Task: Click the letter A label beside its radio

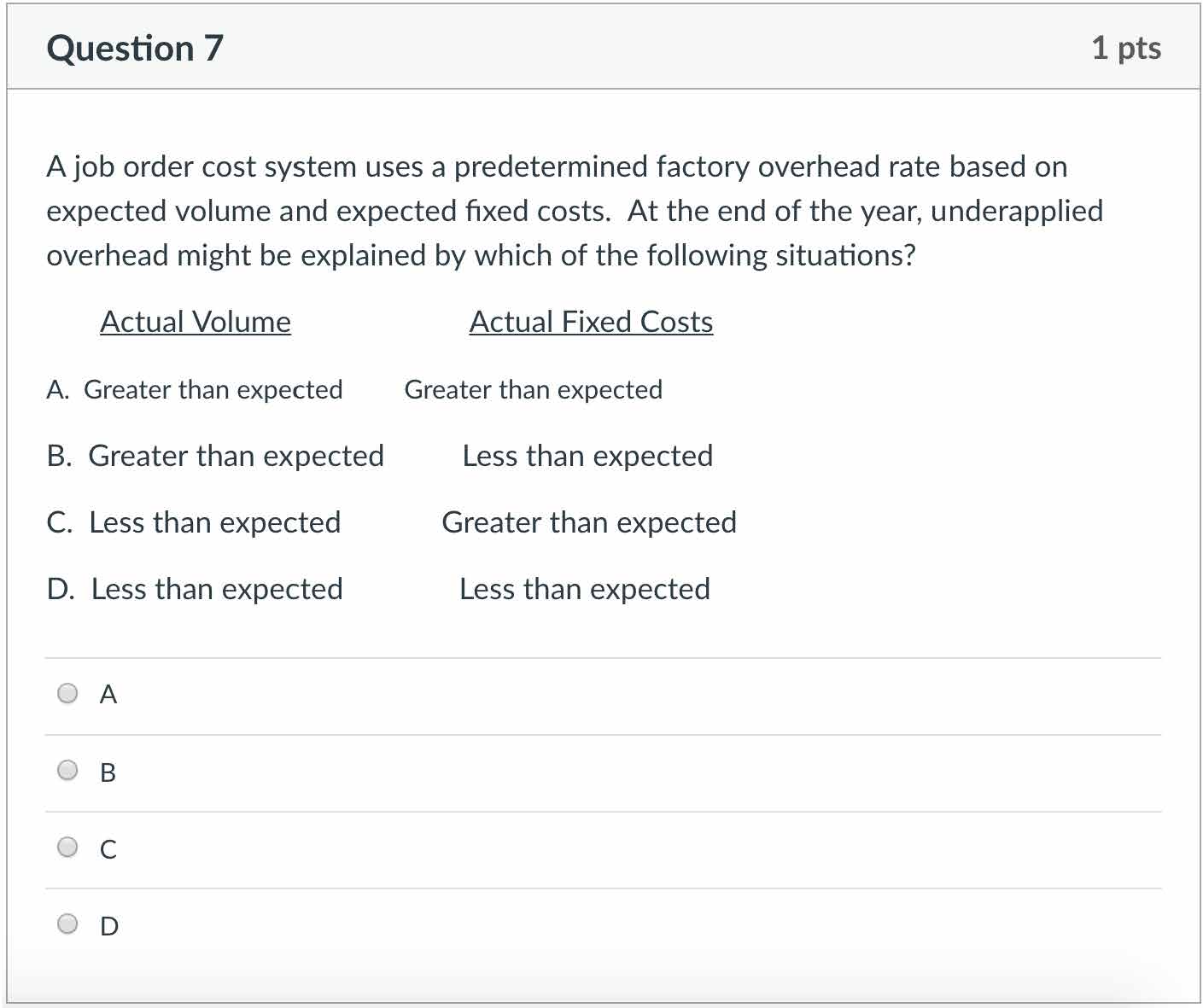Action: pyautogui.click(x=108, y=695)
